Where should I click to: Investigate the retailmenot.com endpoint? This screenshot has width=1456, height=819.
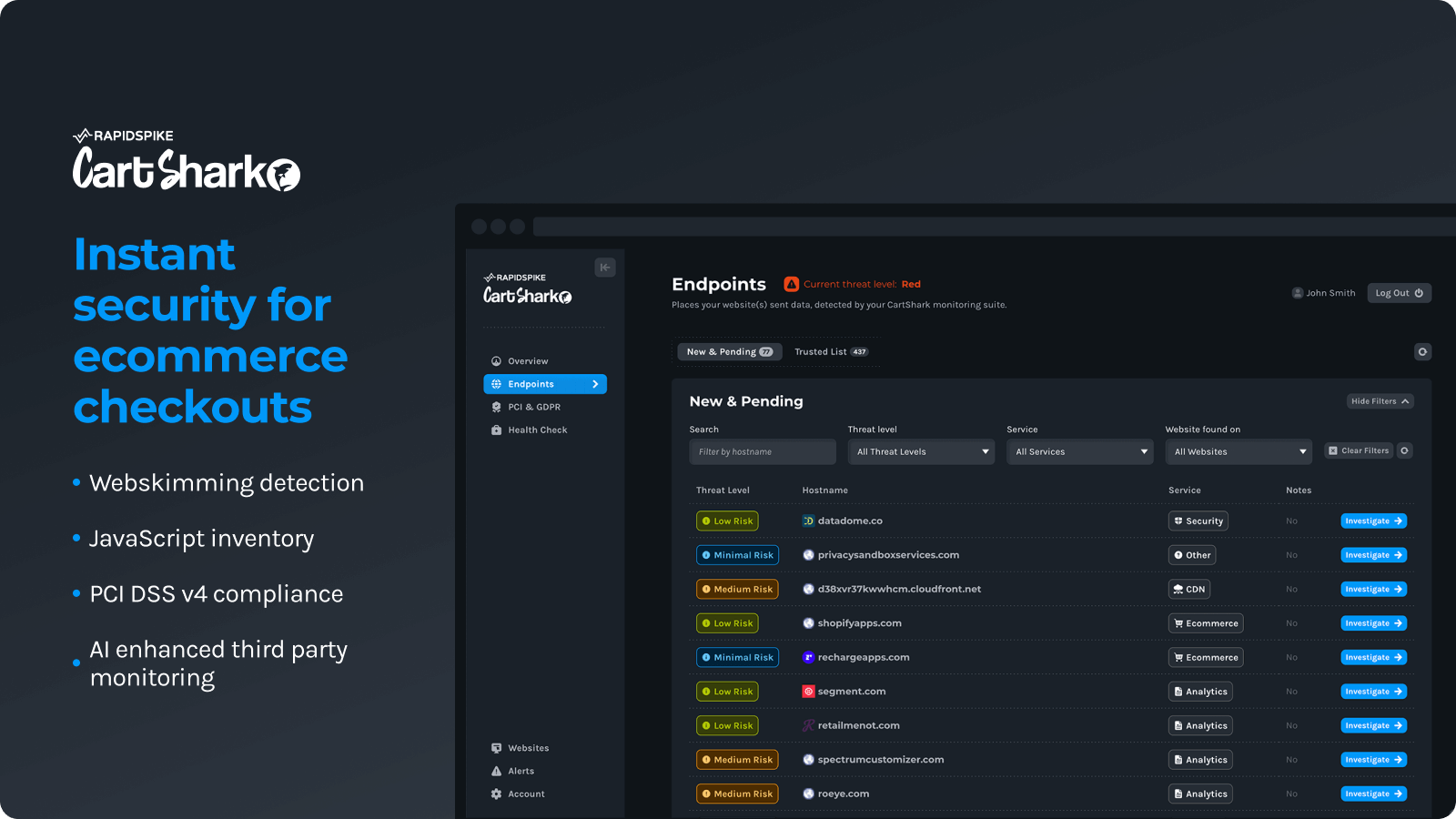1374,725
